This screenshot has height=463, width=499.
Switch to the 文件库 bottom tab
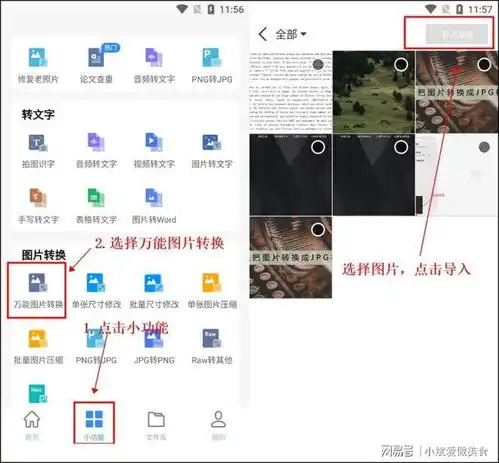point(156,424)
